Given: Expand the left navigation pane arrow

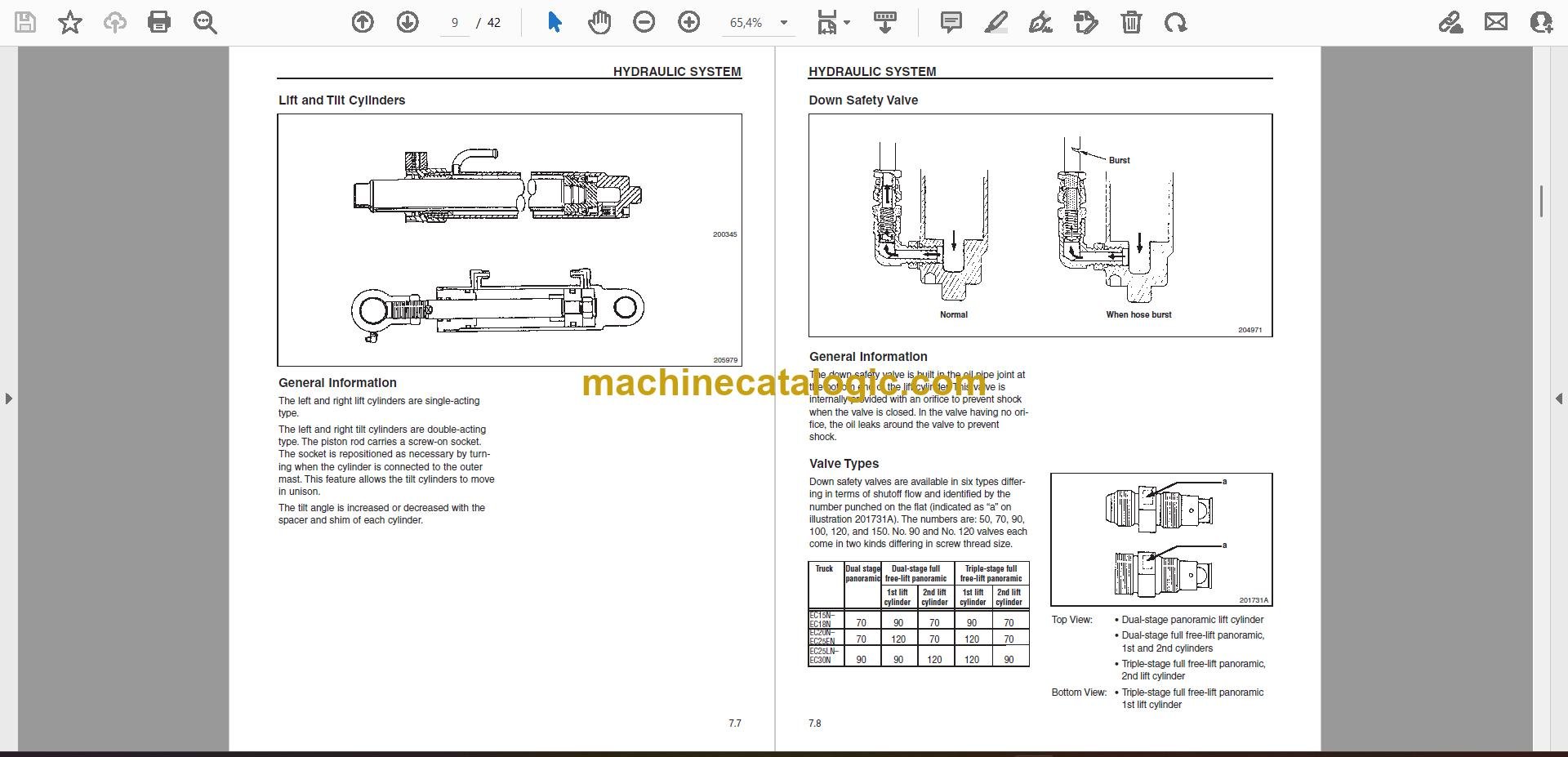Looking at the screenshot, I should tap(8, 399).
